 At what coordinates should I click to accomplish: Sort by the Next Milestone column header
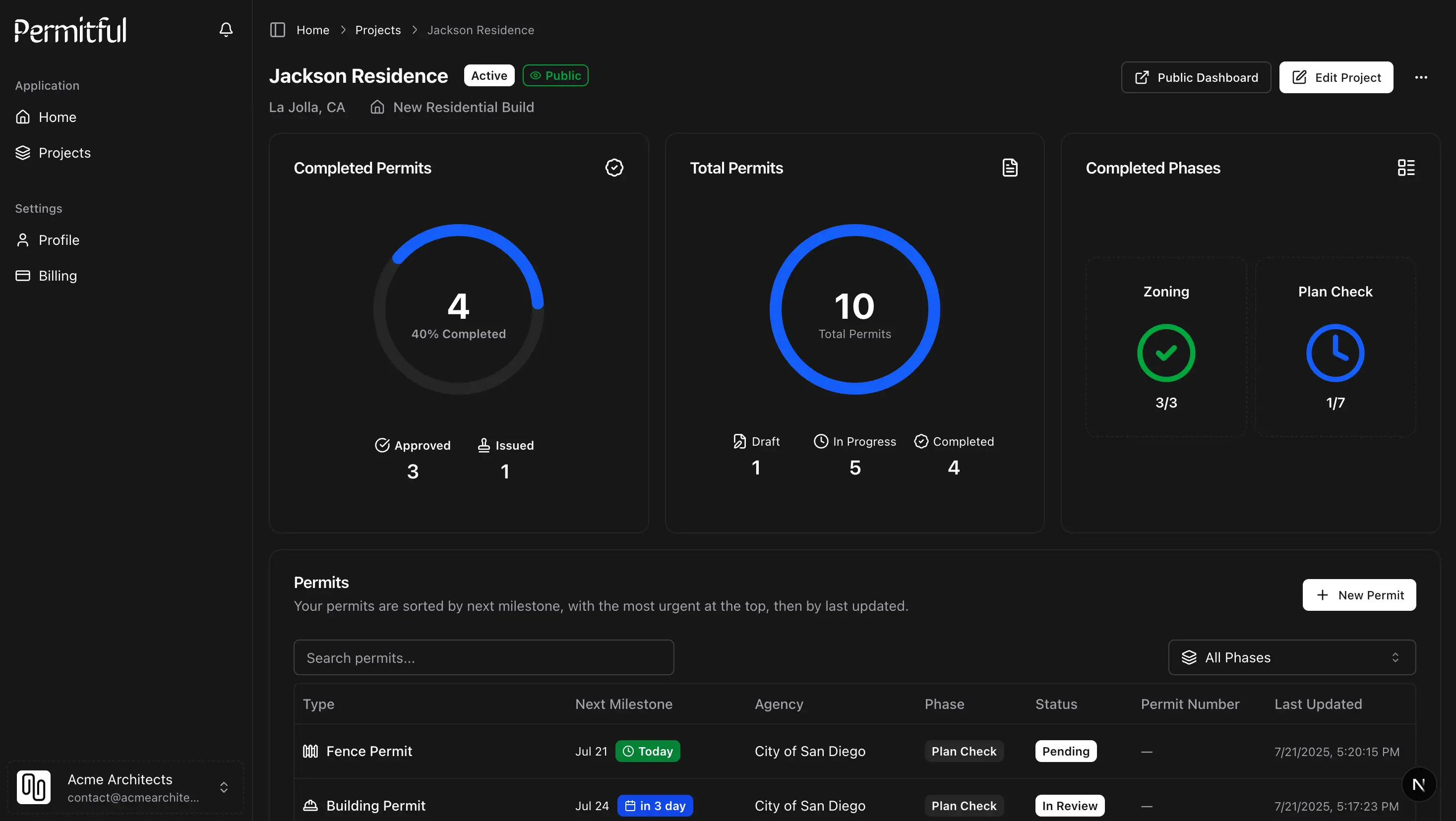pos(623,704)
